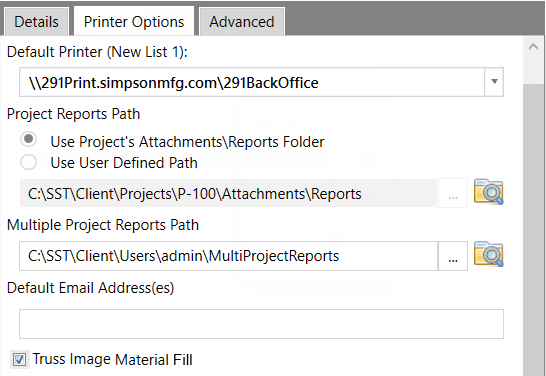Browse with ellipsis button for MultiProjectReports path
The height and width of the screenshot is (376, 546).
pos(453,256)
